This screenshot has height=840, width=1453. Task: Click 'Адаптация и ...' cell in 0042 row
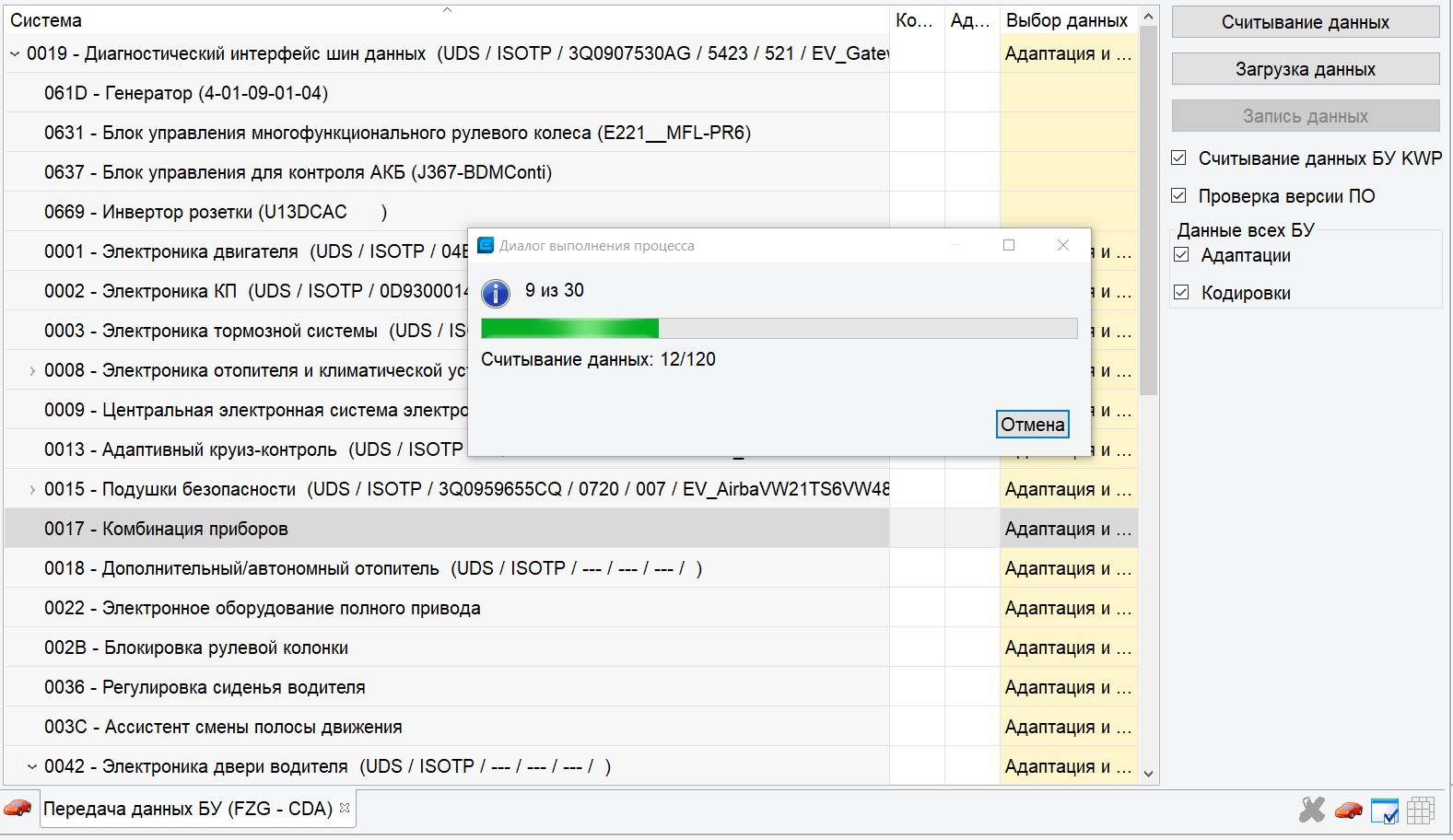(1069, 766)
